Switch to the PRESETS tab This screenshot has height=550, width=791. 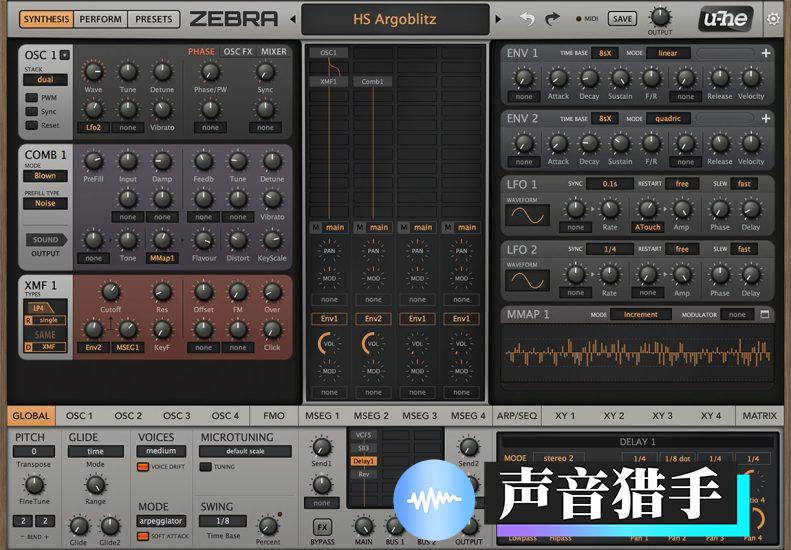153,19
